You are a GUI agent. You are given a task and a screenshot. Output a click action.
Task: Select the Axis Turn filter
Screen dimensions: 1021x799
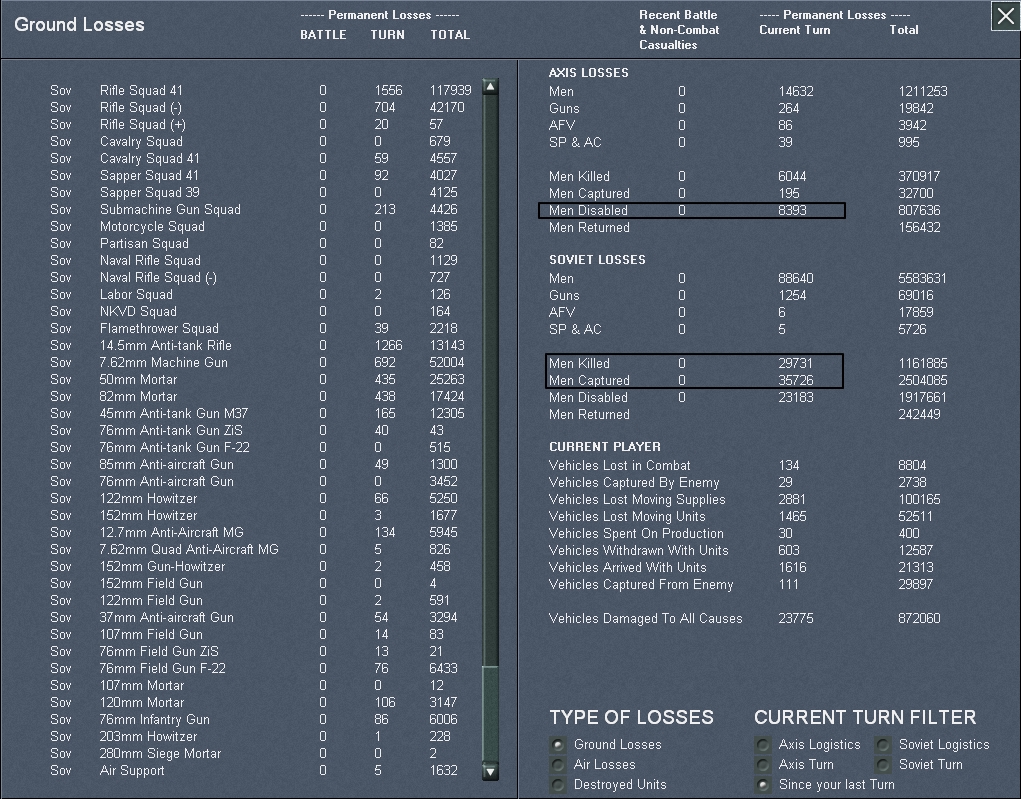(x=762, y=764)
